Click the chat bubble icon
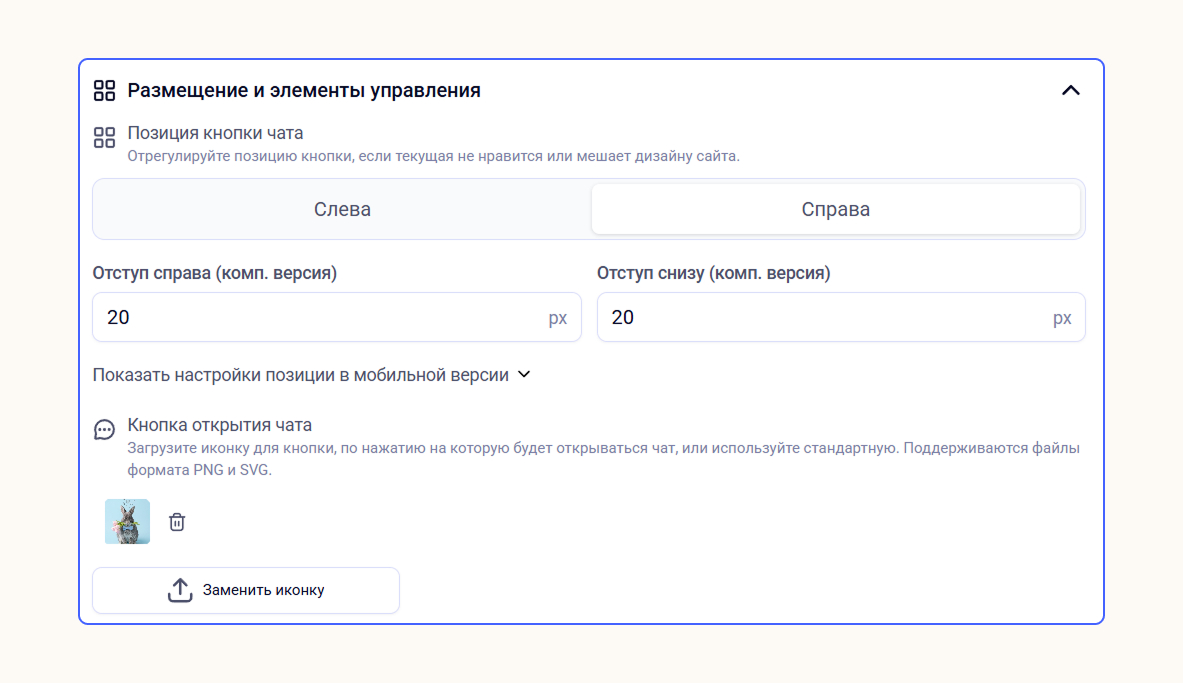The image size is (1183, 683). (104, 430)
